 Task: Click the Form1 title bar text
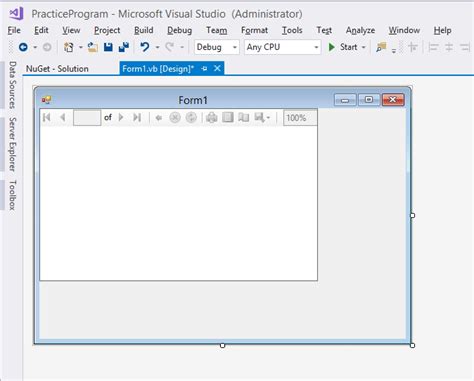point(193,100)
